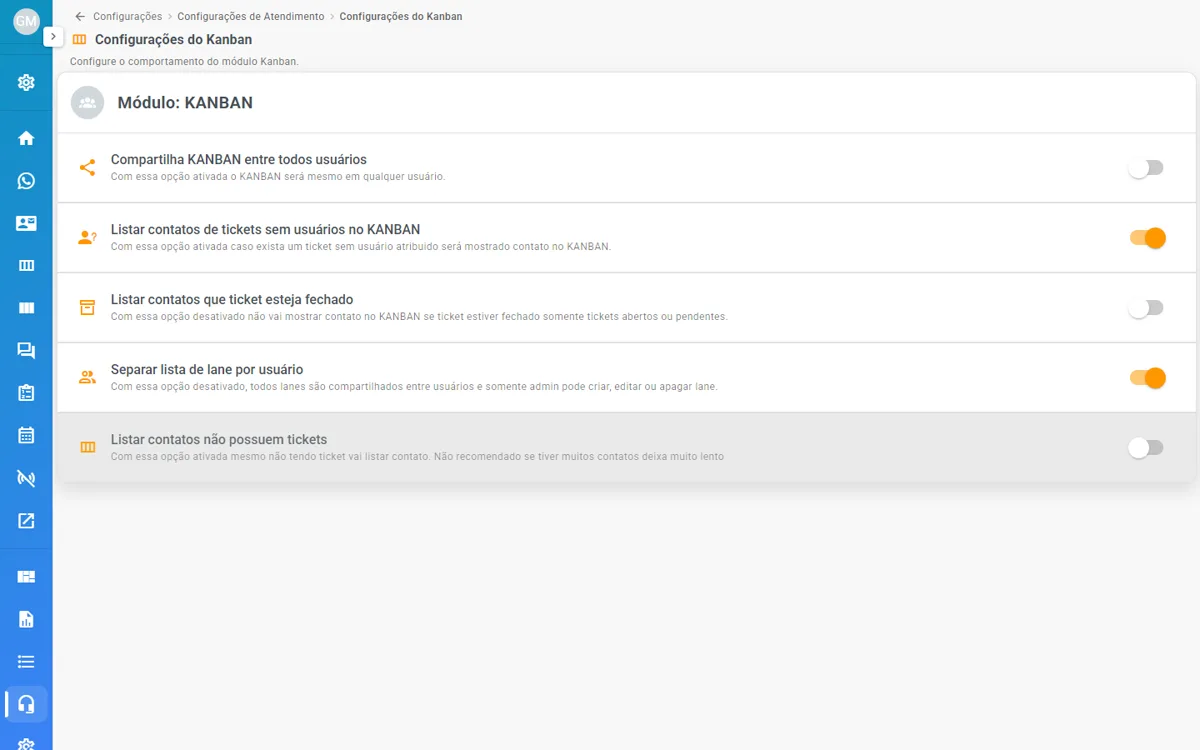The image size is (1200, 750).
Task: Click label Listar contatos que ticket esteja fechado
Action: tap(232, 299)
